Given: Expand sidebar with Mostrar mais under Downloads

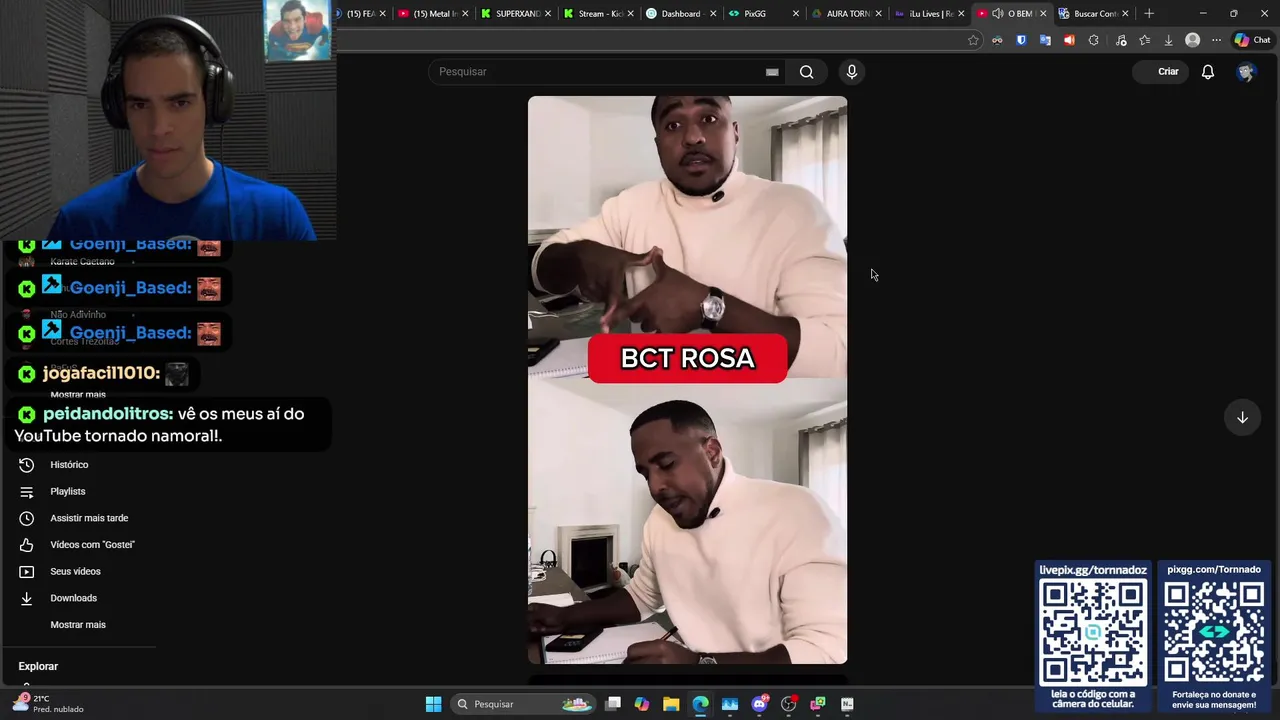Looking at the screenshot, I should pos(78,625).
